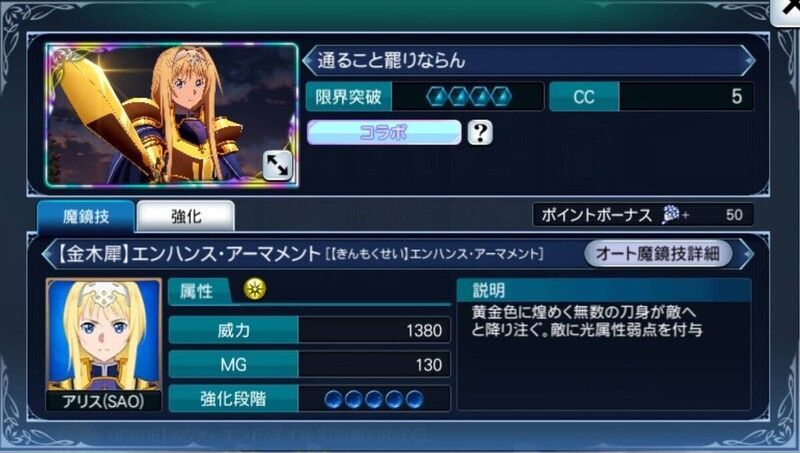Switch to the 強化 tab
Screen dimensions: 800x453
186,216
